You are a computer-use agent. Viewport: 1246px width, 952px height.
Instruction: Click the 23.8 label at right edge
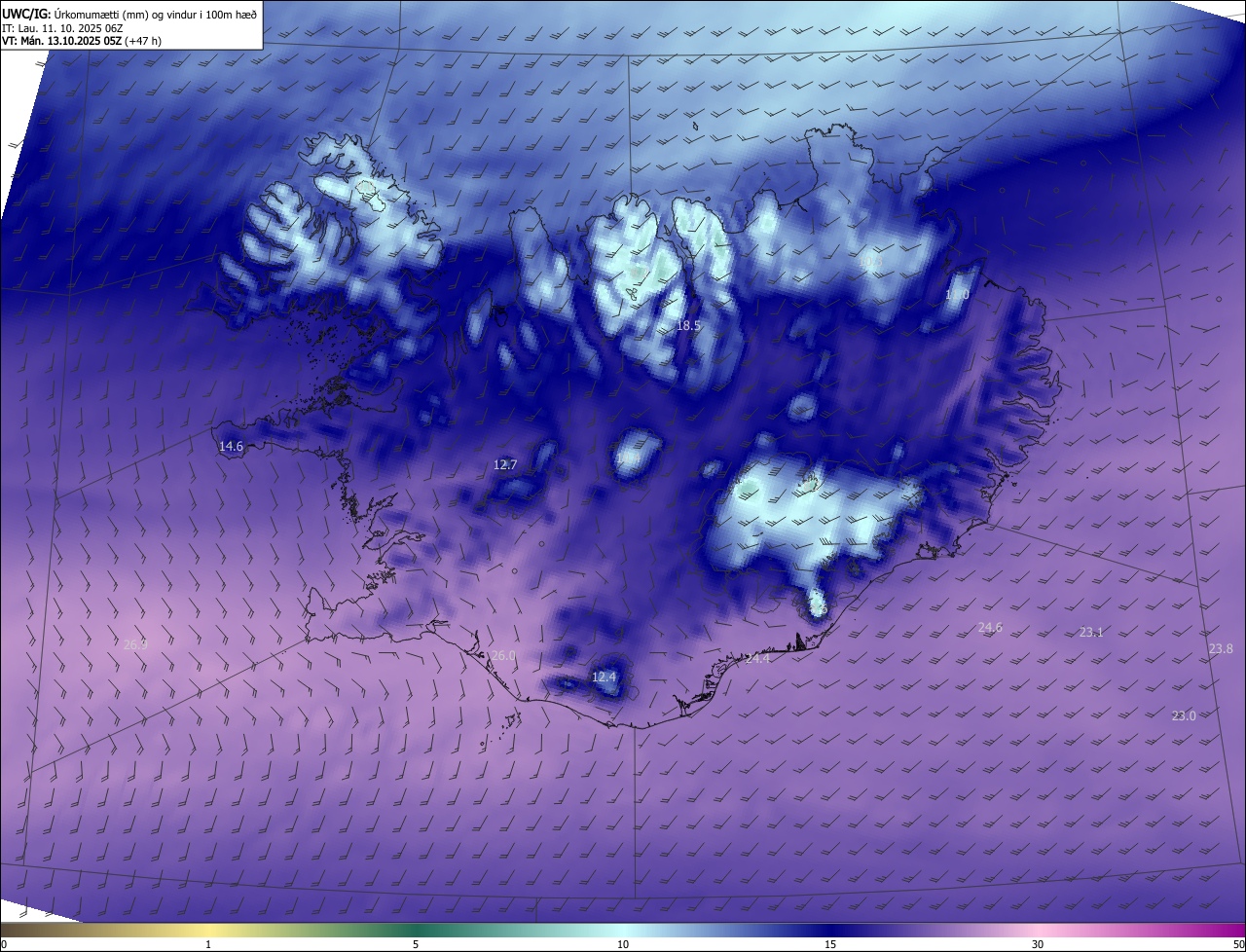[1221, 649]
